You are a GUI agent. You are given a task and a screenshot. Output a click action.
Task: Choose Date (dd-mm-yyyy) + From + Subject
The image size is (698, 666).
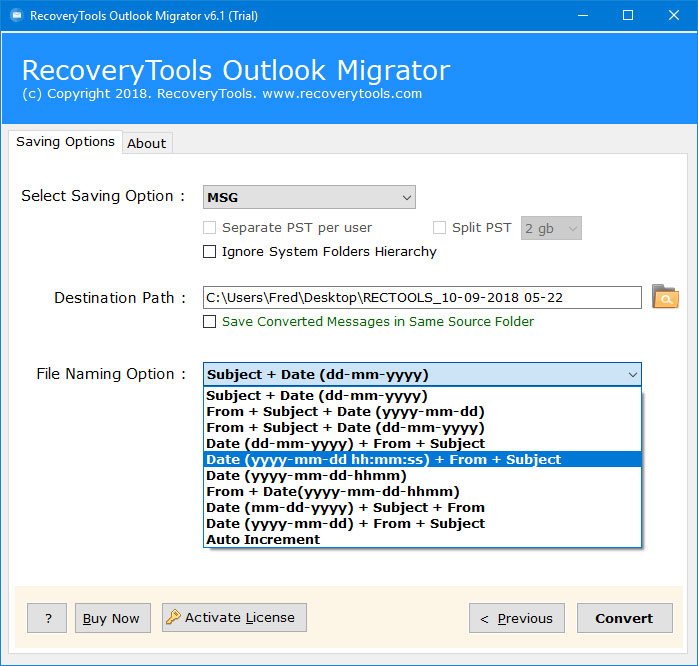pos(422,443)
